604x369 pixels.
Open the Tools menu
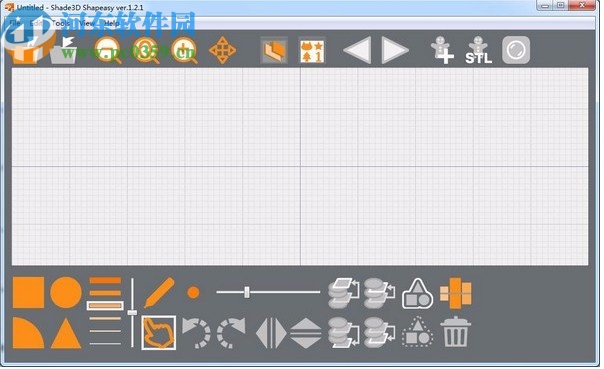coord(60,23)
